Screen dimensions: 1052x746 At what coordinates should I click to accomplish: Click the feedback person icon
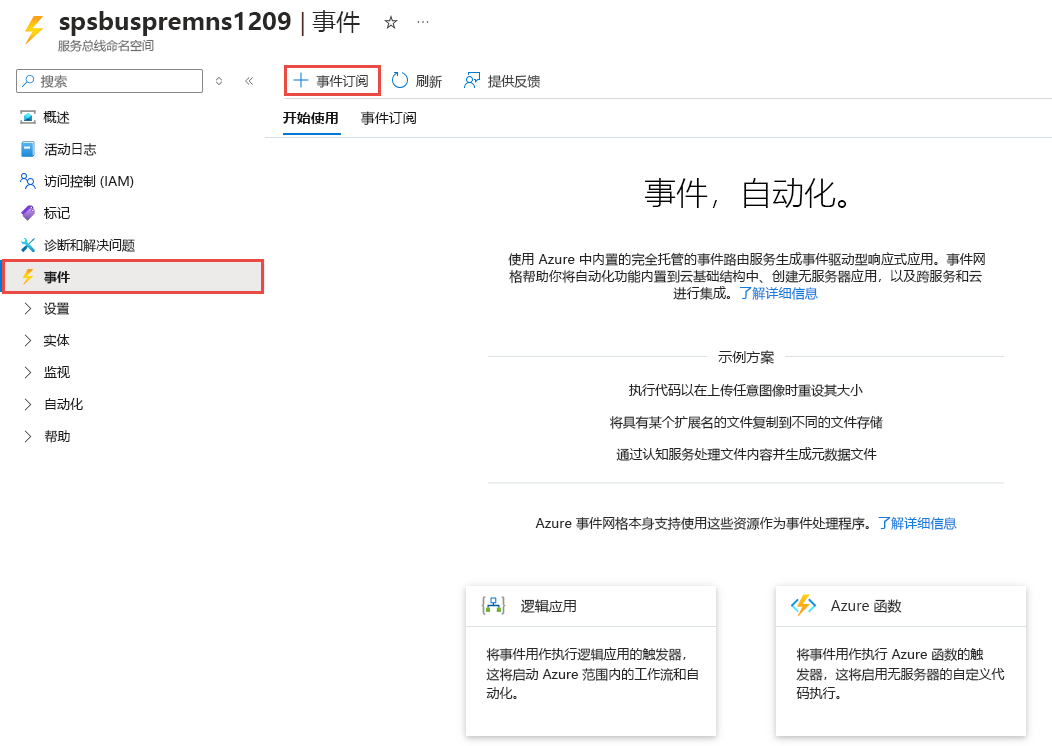click(472, 81)
